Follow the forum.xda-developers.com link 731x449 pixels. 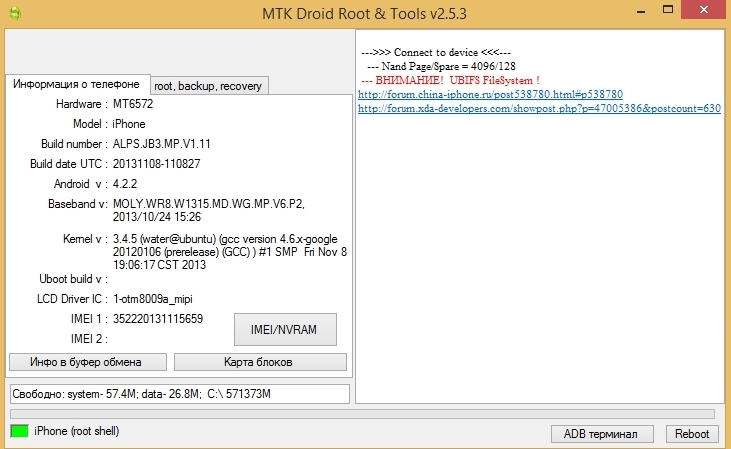coord(538,108)
